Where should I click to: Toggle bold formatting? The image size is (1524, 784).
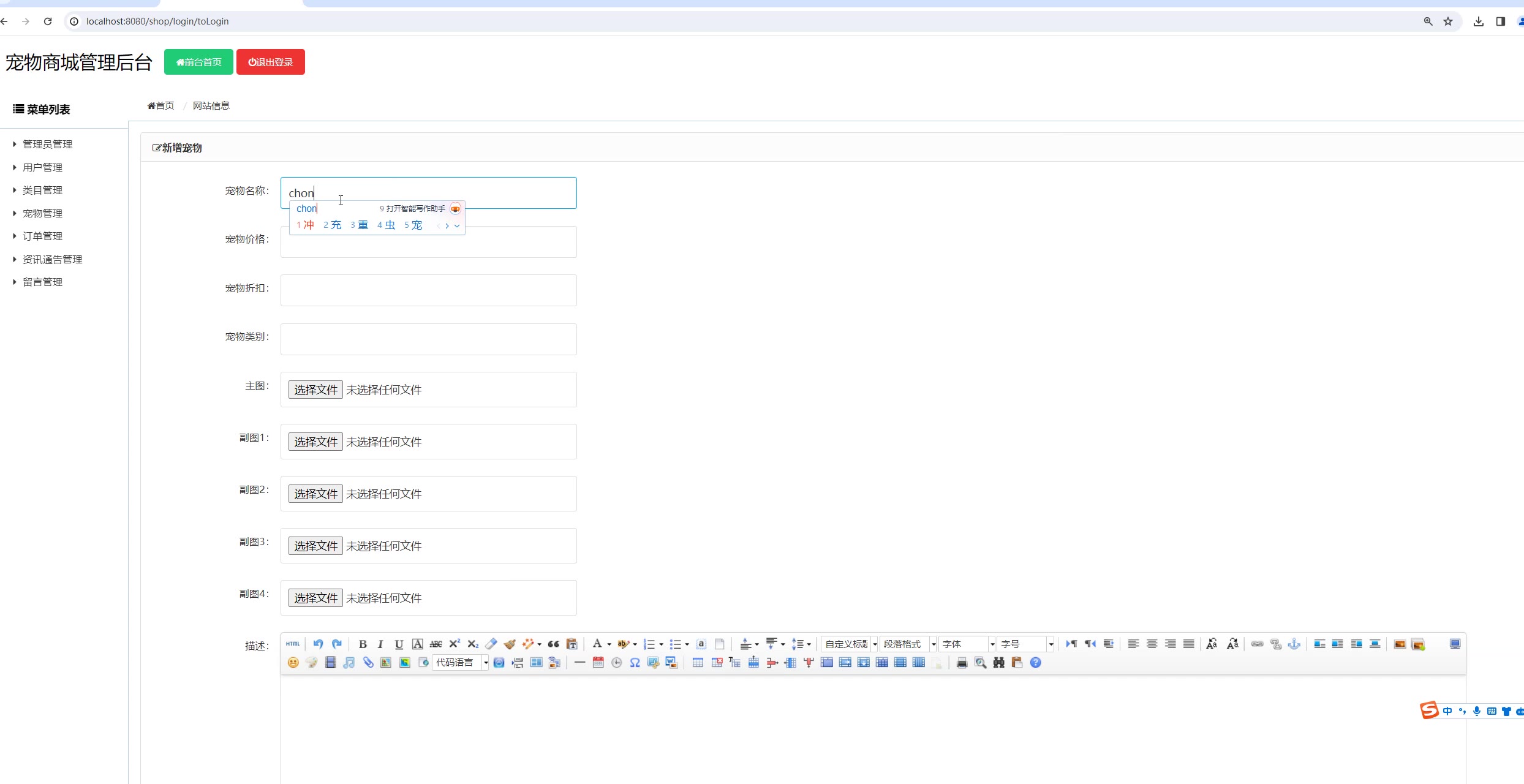[x=363, y=644]
